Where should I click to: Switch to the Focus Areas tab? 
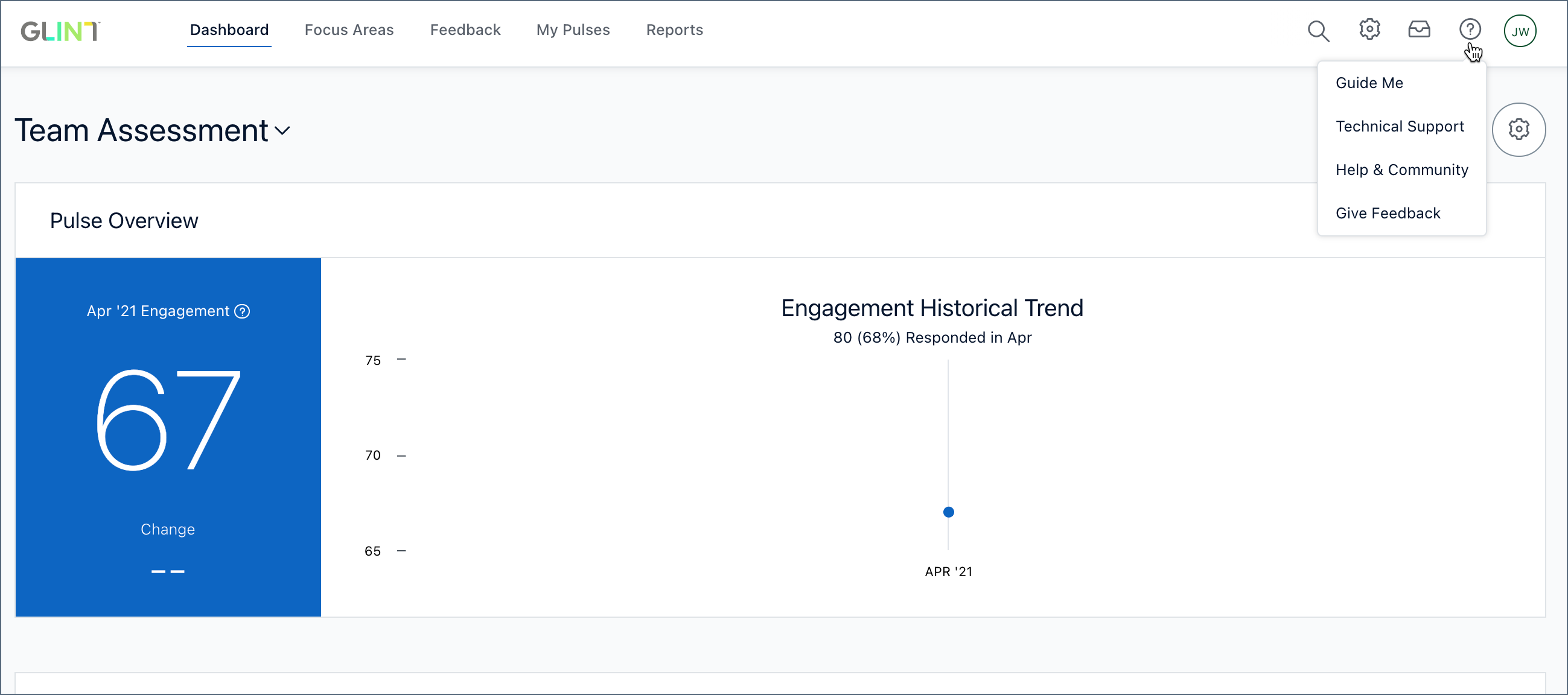349,30
